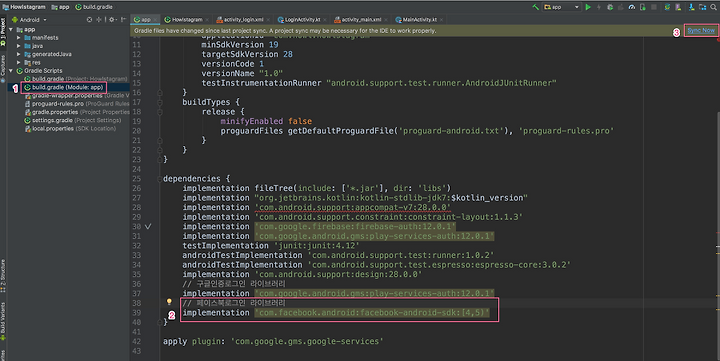Image resolution: width=720 pixels, height=361 pixels.
Task: Click the build.gradle breadcrumb in navigation bar
Action: click(94, 7)
